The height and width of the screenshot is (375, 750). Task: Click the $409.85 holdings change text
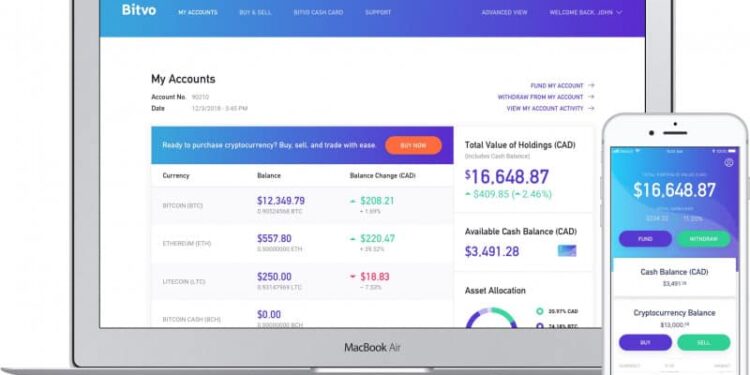(x=508, y=194)
